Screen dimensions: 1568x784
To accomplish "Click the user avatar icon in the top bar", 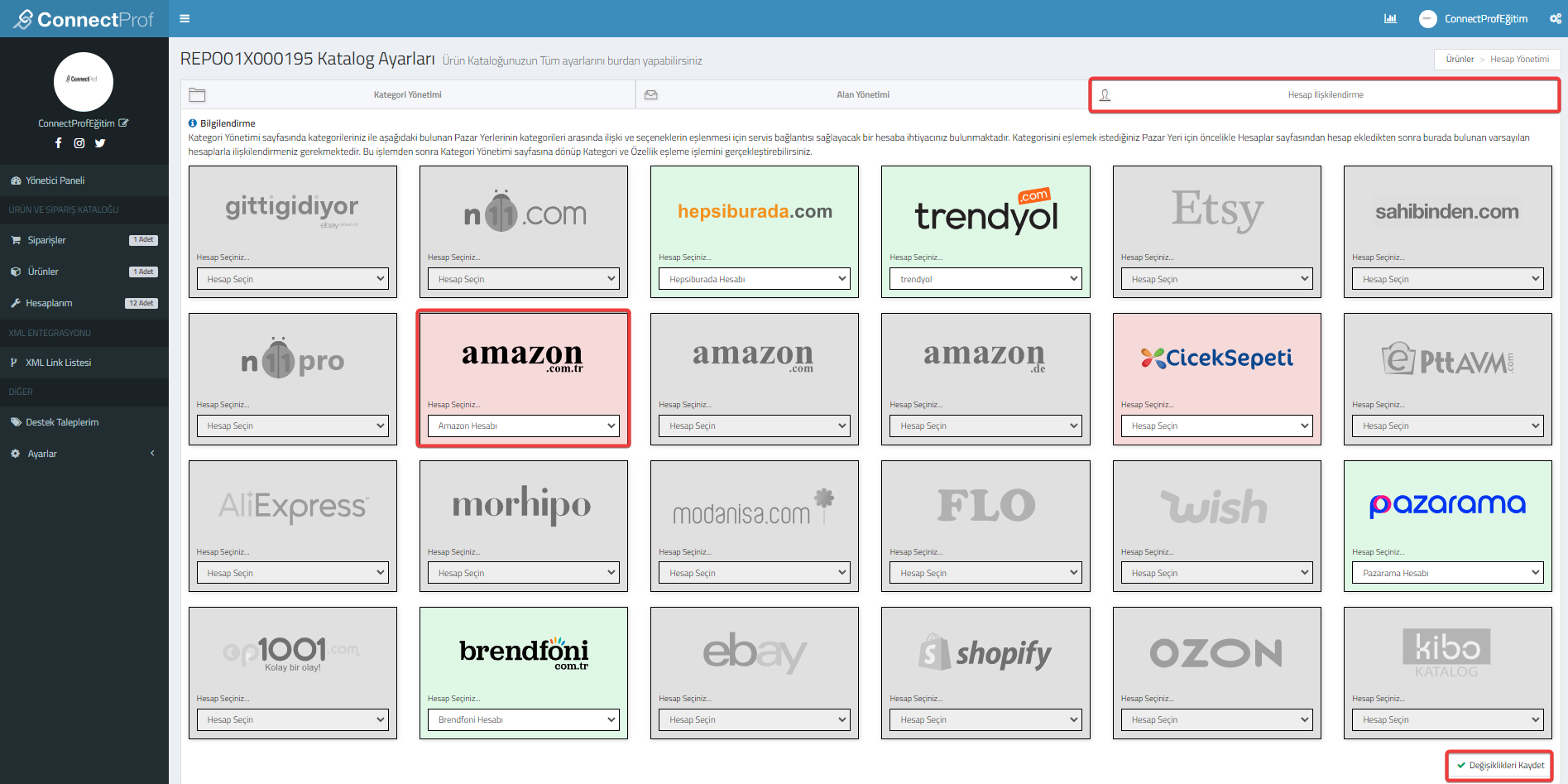I will pyautogui.click(x=1427, y=18).
